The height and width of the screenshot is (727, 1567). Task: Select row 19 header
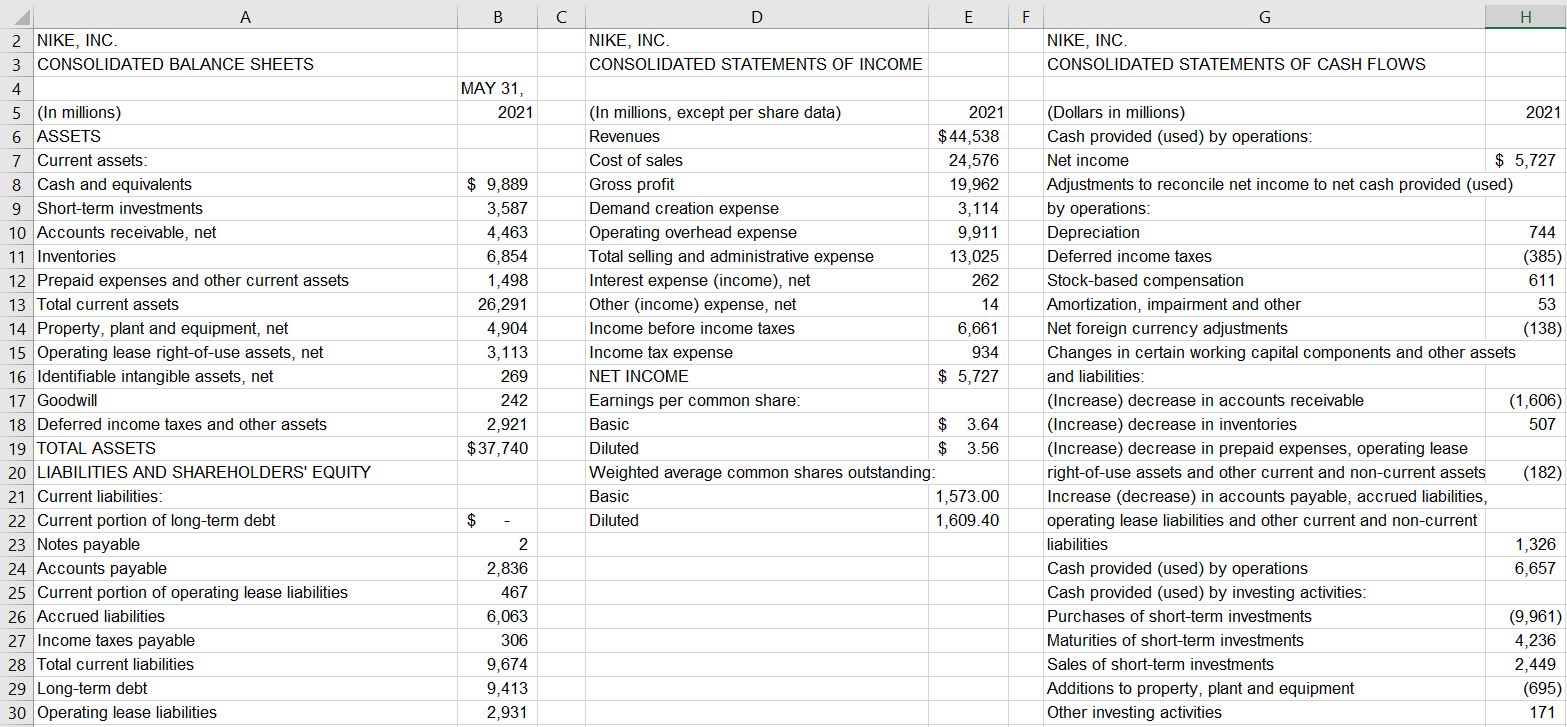pyautogui.click(x=16, y=448)
